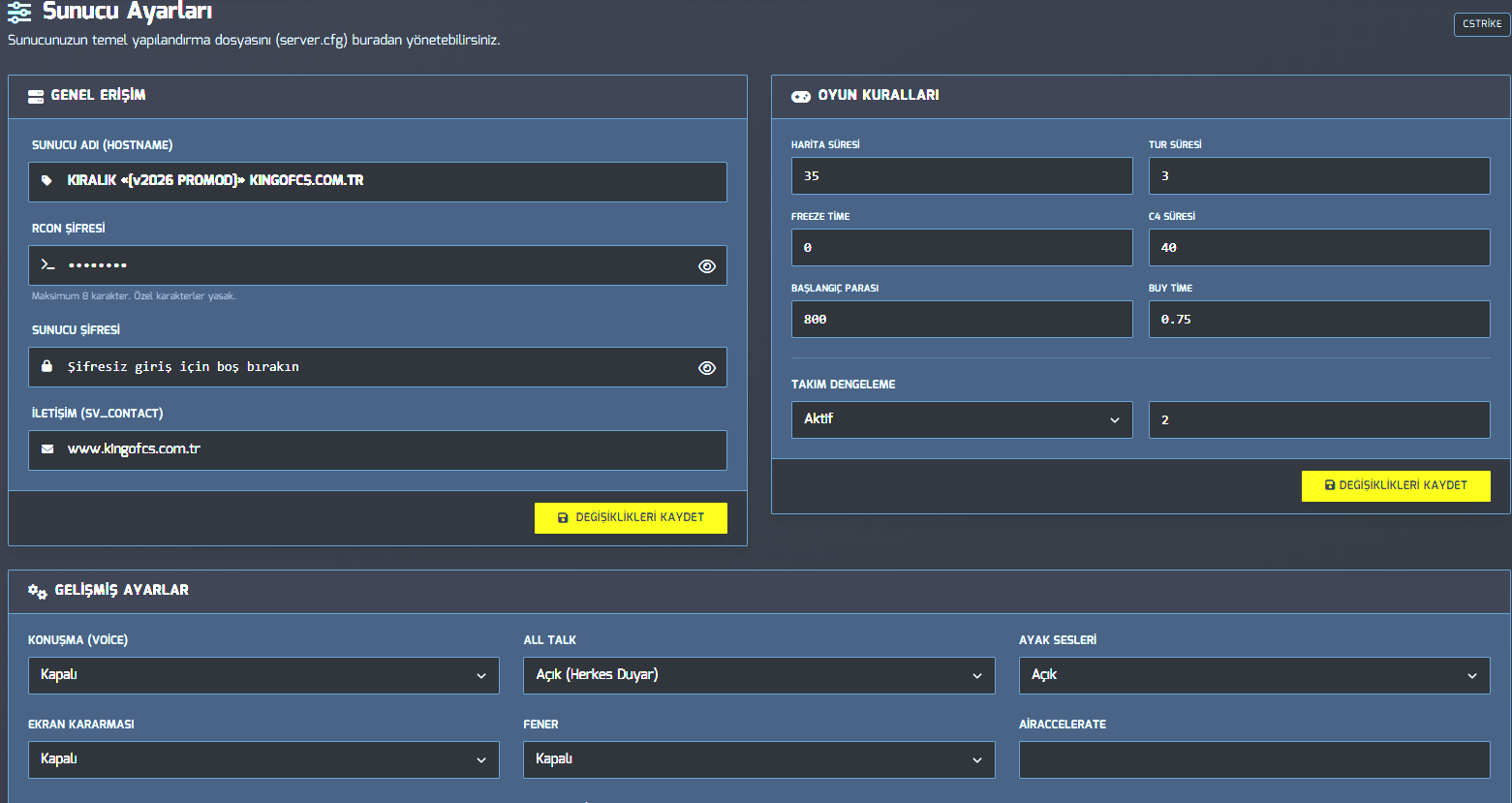Click the padlock icon in Sunucu Şifresi field

tap(46, 366)
